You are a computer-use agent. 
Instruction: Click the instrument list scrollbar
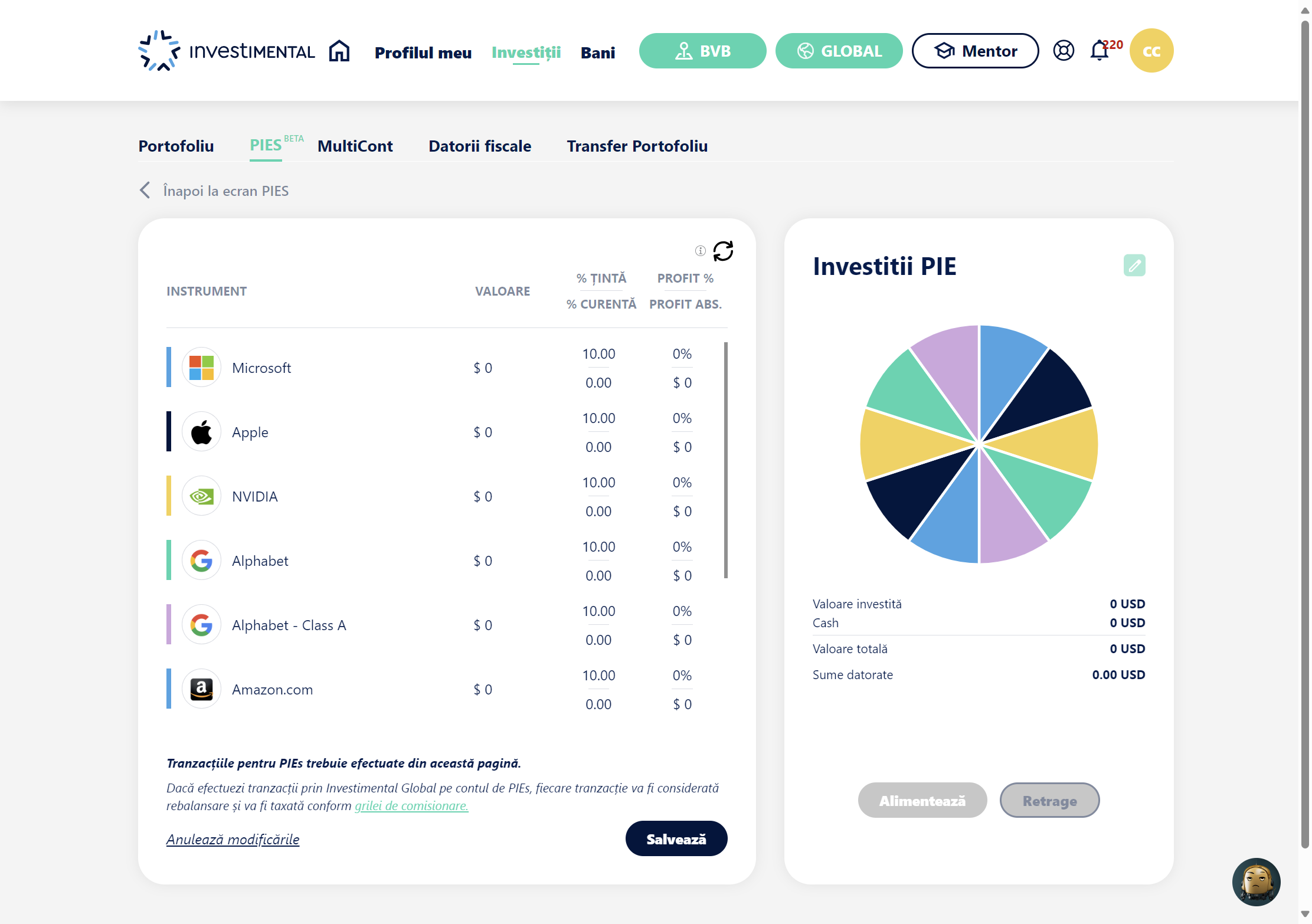click(725, 460)
